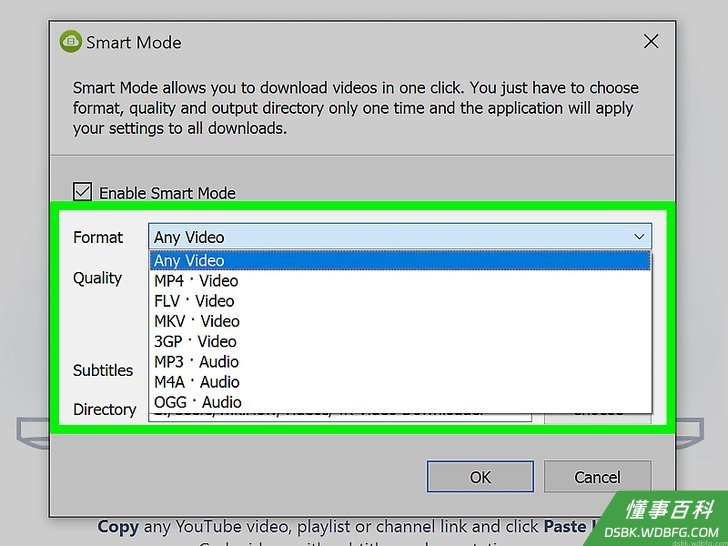Select Any Video from format list
The image size is (728, 546).
click(x=400, y=260)
